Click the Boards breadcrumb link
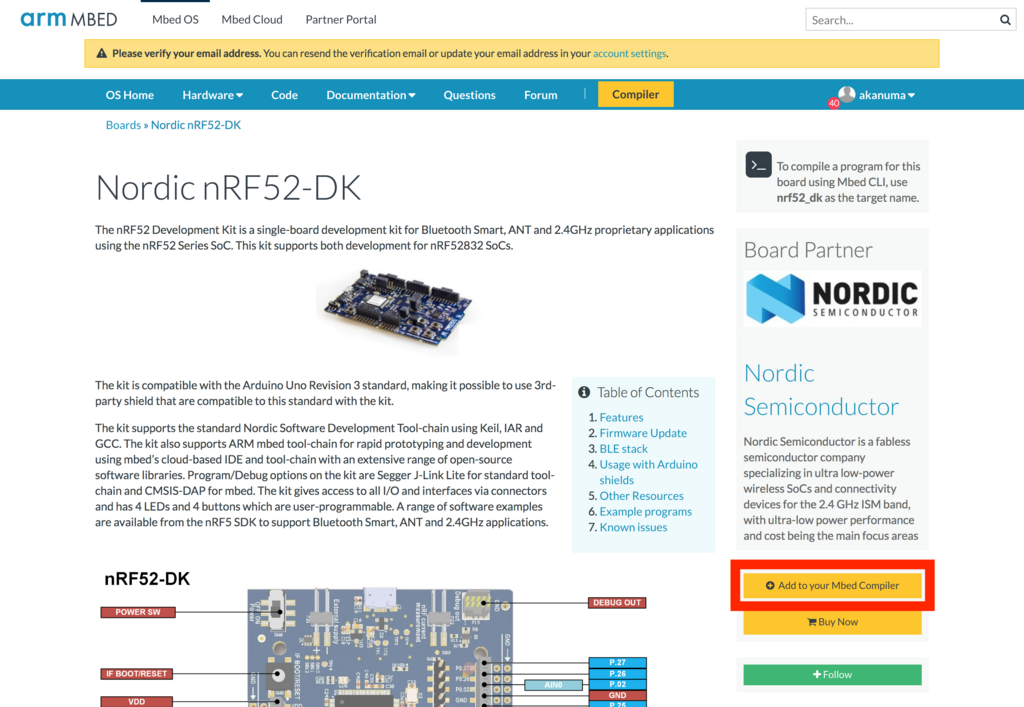Image resolution: width=1024 pixels, height=707 pixels. click(x=123, y=125)
